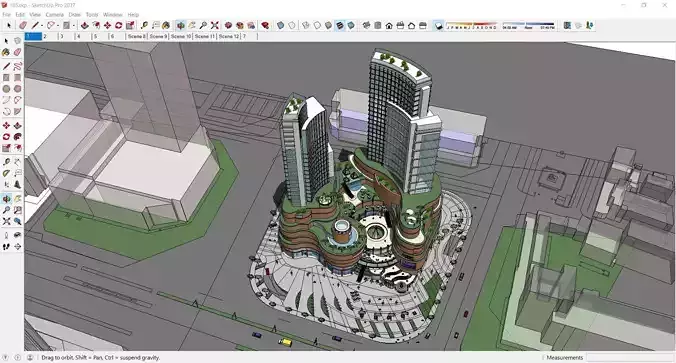
Task: Enable Shaded With Textures style
Action: pyautogui.click(x=340, y=25)
